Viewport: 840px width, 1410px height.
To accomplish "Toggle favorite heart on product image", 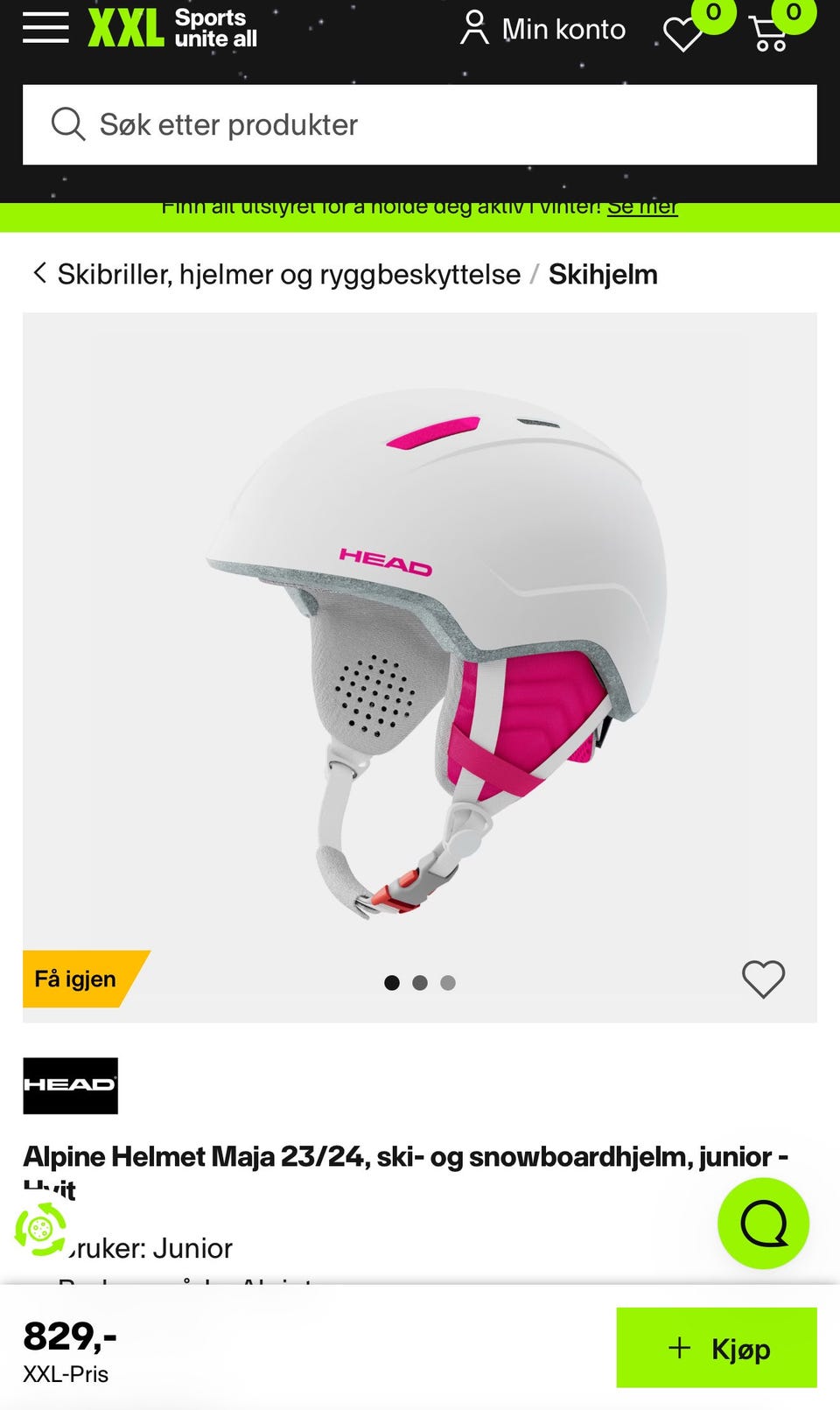I will click(764, 979).
